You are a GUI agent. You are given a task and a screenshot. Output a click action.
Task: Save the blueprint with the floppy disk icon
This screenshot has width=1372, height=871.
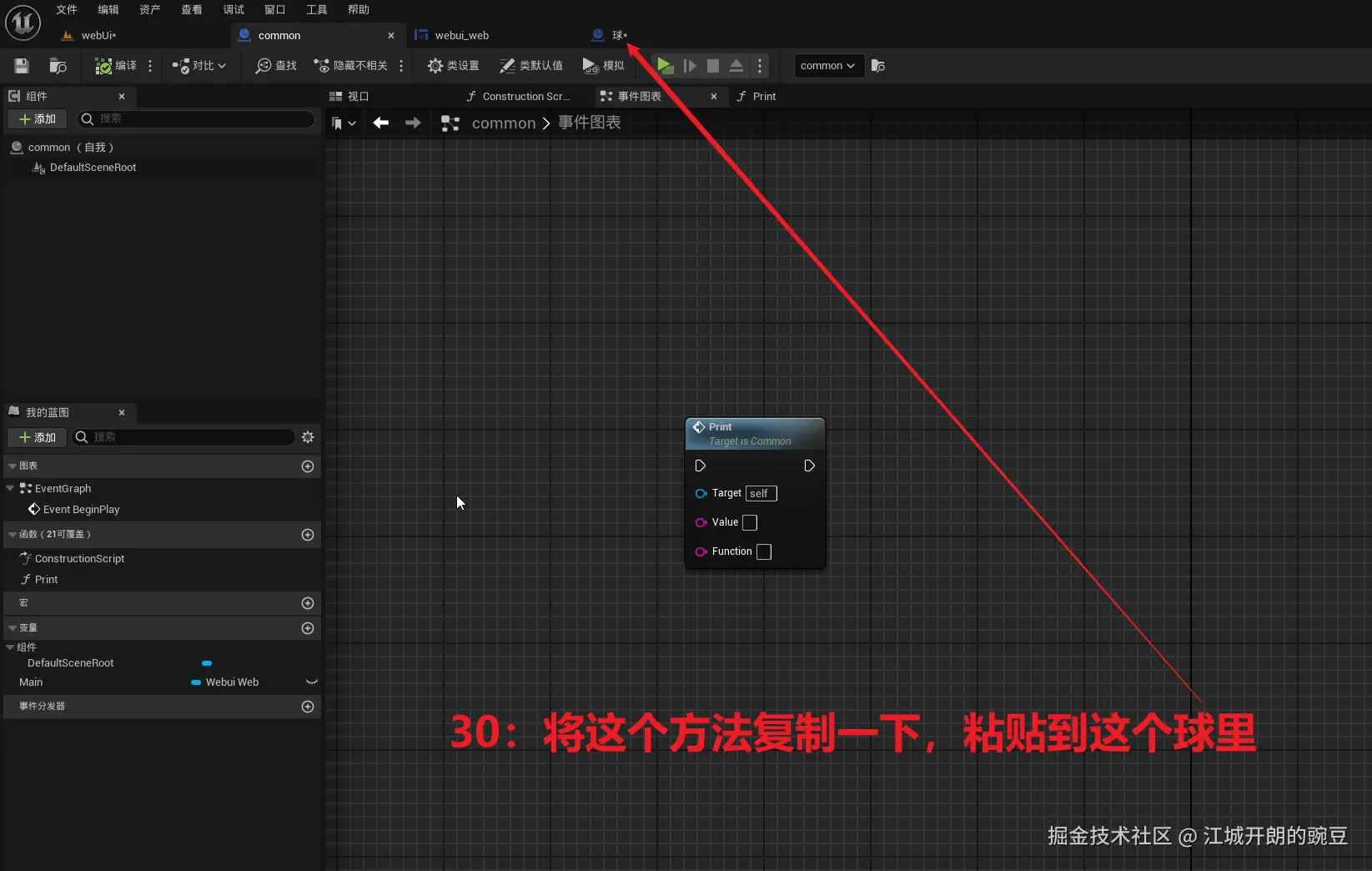[22, 66]
